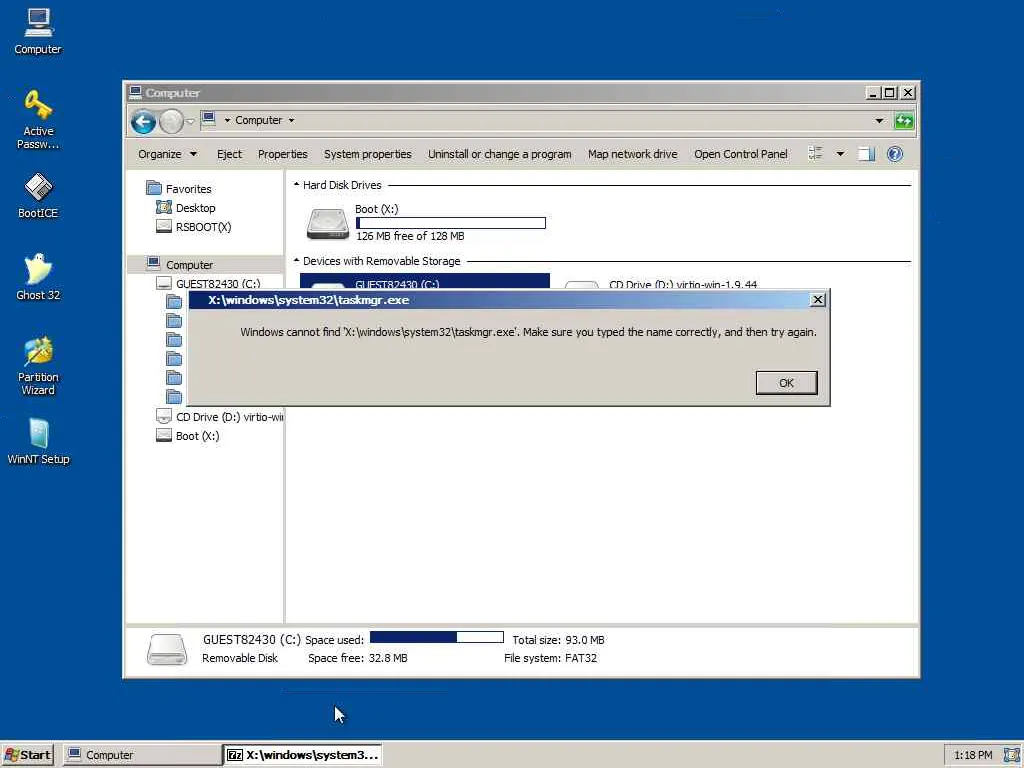Image resolution: width=1024 pixels, height=768 pixels.
Task: Open the view options dropdown arrow
Action: tap(840, 154)
